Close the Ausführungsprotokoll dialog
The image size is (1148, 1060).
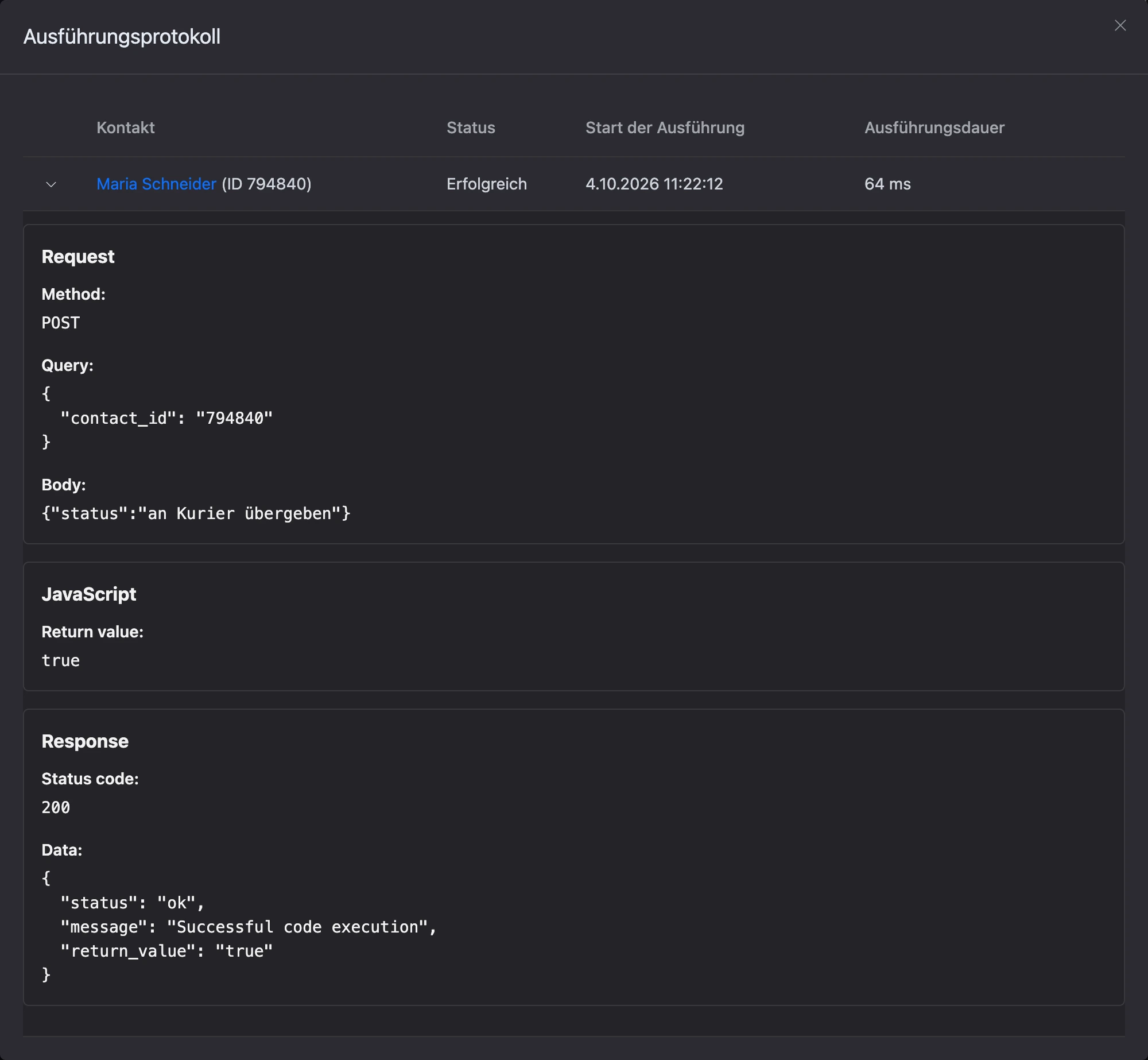pos(1120,25)
